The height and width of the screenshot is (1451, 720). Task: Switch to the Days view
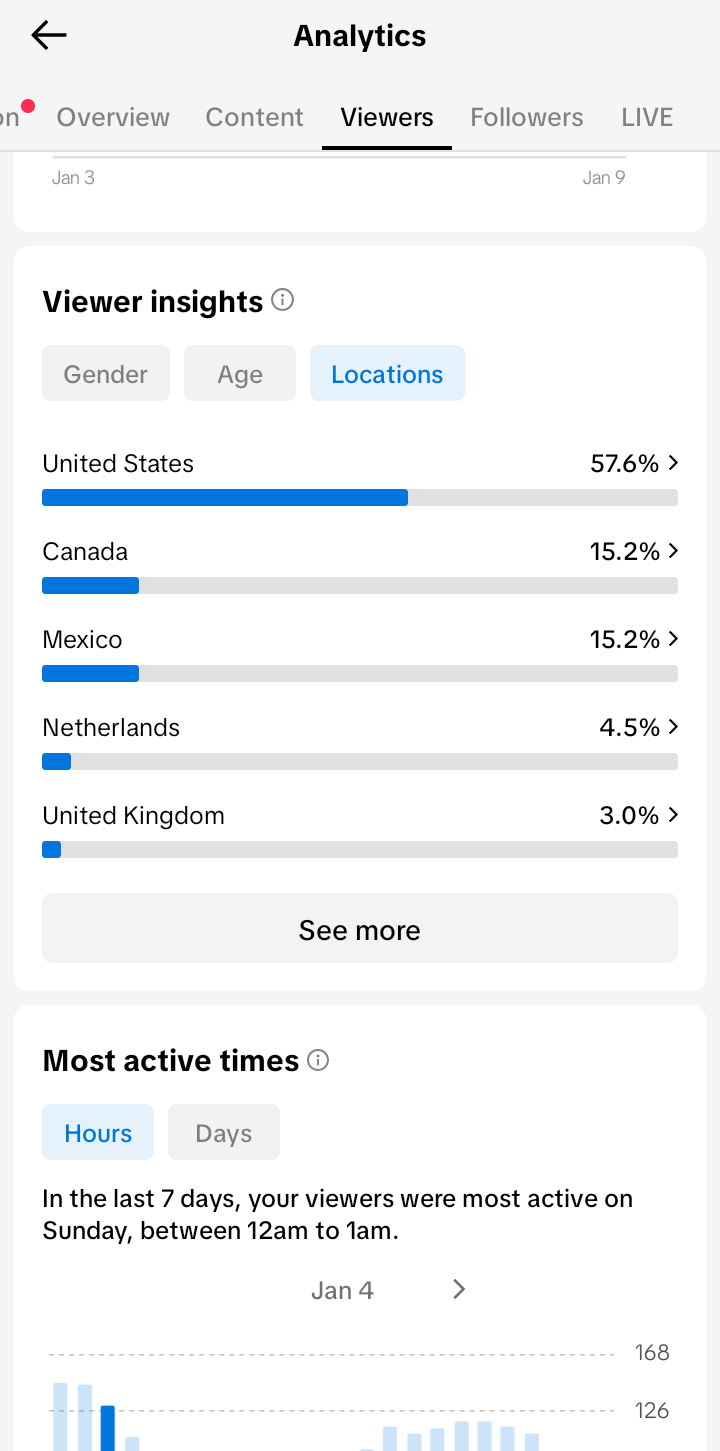tap(224, 1133)
